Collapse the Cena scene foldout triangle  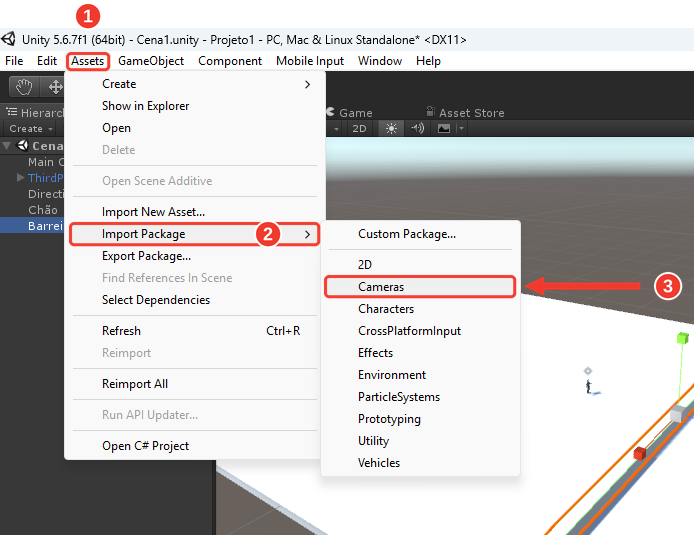(x=7, y=145)
